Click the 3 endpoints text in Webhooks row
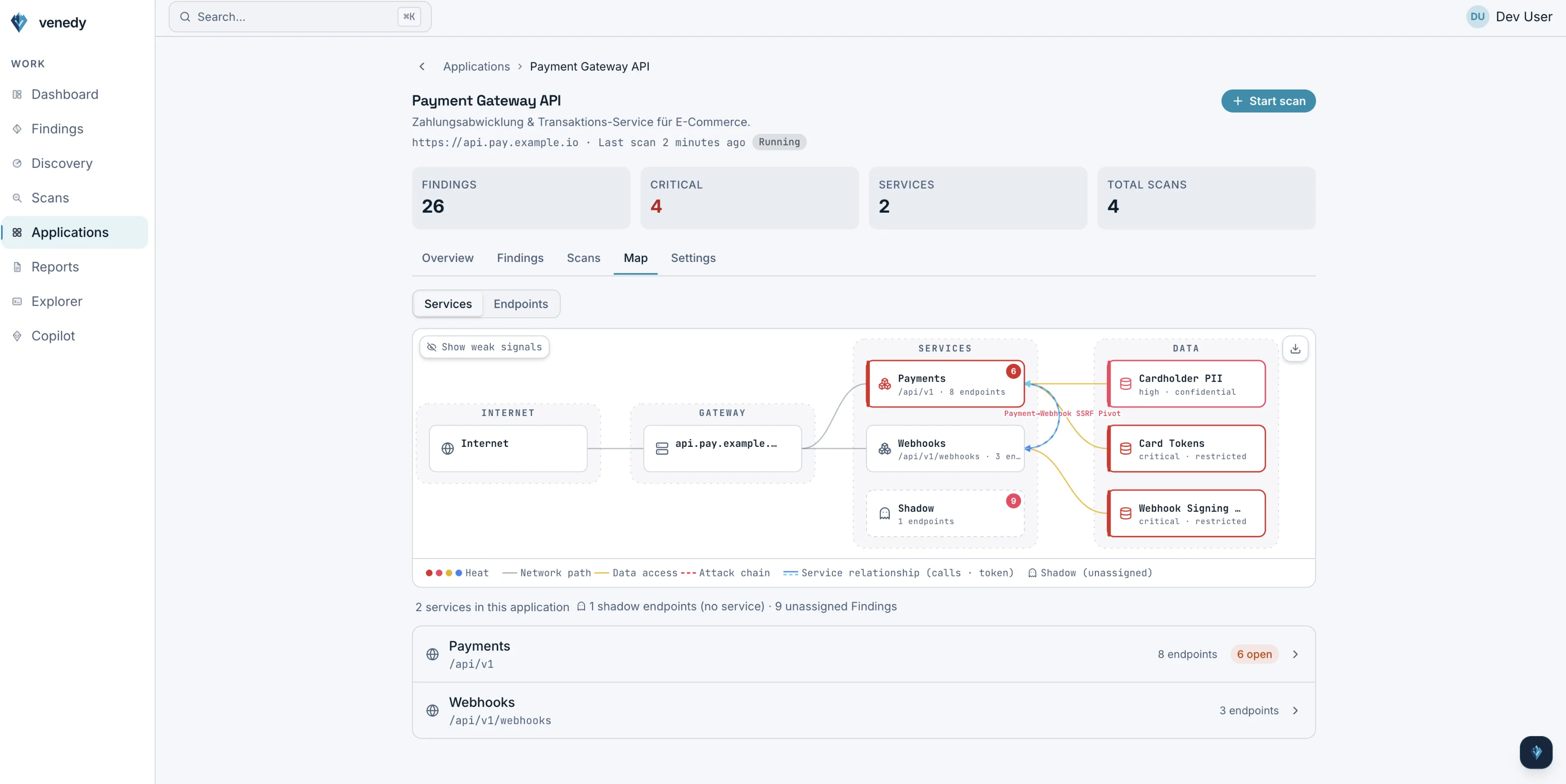The image size is (1566, 784). [x=1249, y=711]
